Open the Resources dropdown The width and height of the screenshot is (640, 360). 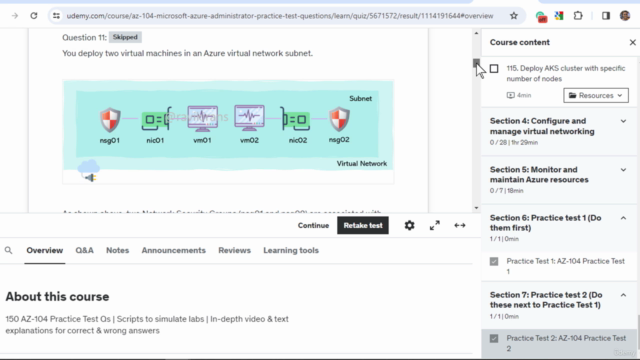(x=596, y=96)
